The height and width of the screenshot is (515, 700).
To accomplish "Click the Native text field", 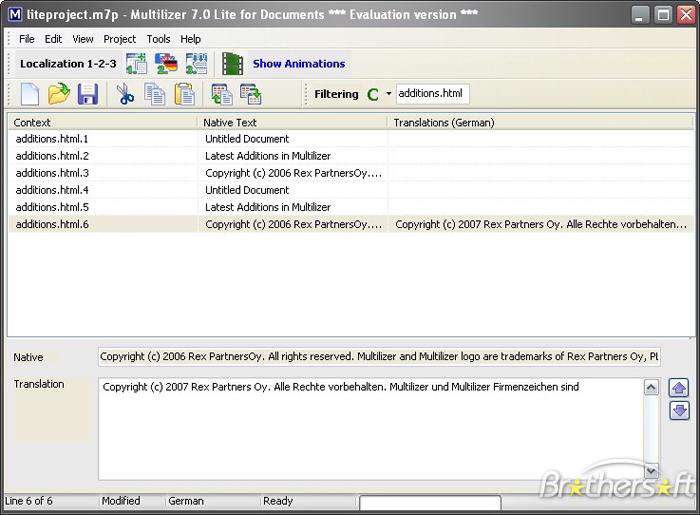I will pyautogui.click(x=379, y=357).
